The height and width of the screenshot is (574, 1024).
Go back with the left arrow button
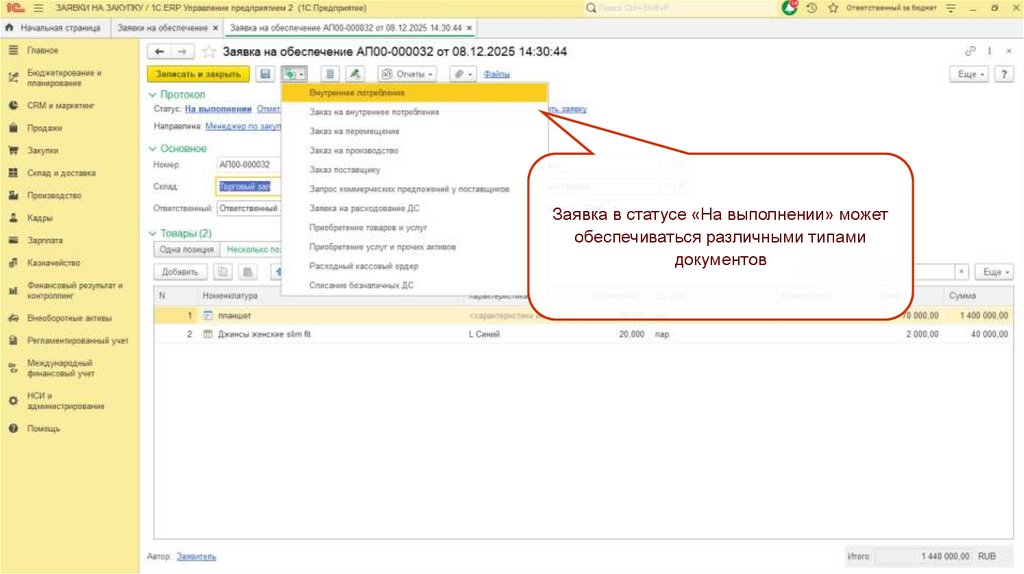pyautogui.click(x=159, y=51)
